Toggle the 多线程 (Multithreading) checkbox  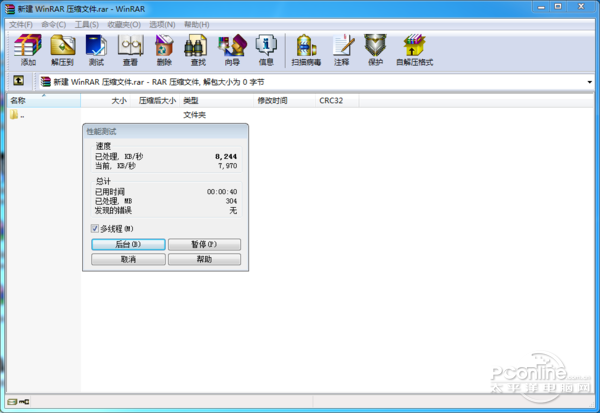pyautogui.click(x=95, y=229)
